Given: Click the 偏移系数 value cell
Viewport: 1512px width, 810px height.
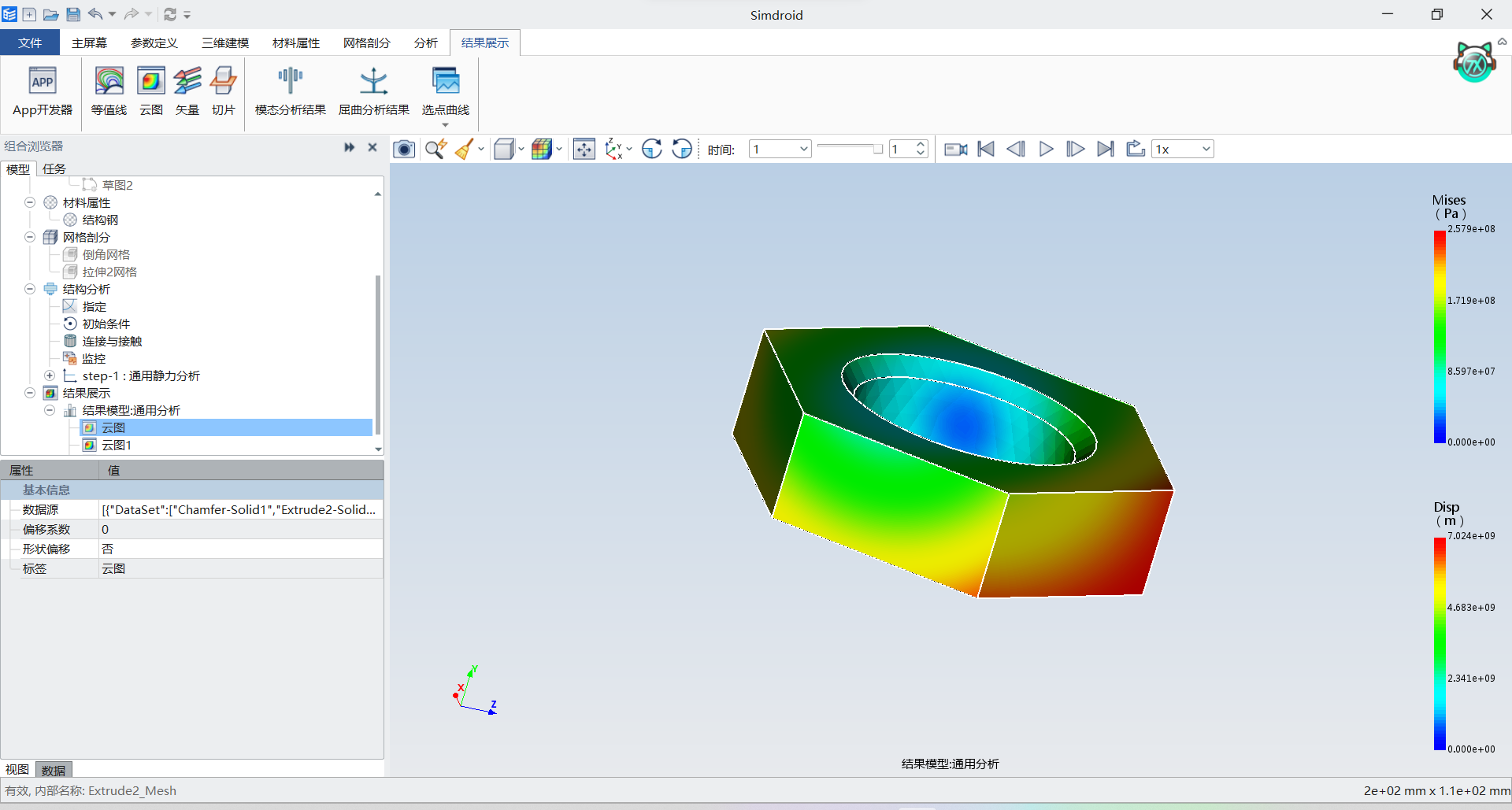Looking at the screenshot, I should (241, 529).
